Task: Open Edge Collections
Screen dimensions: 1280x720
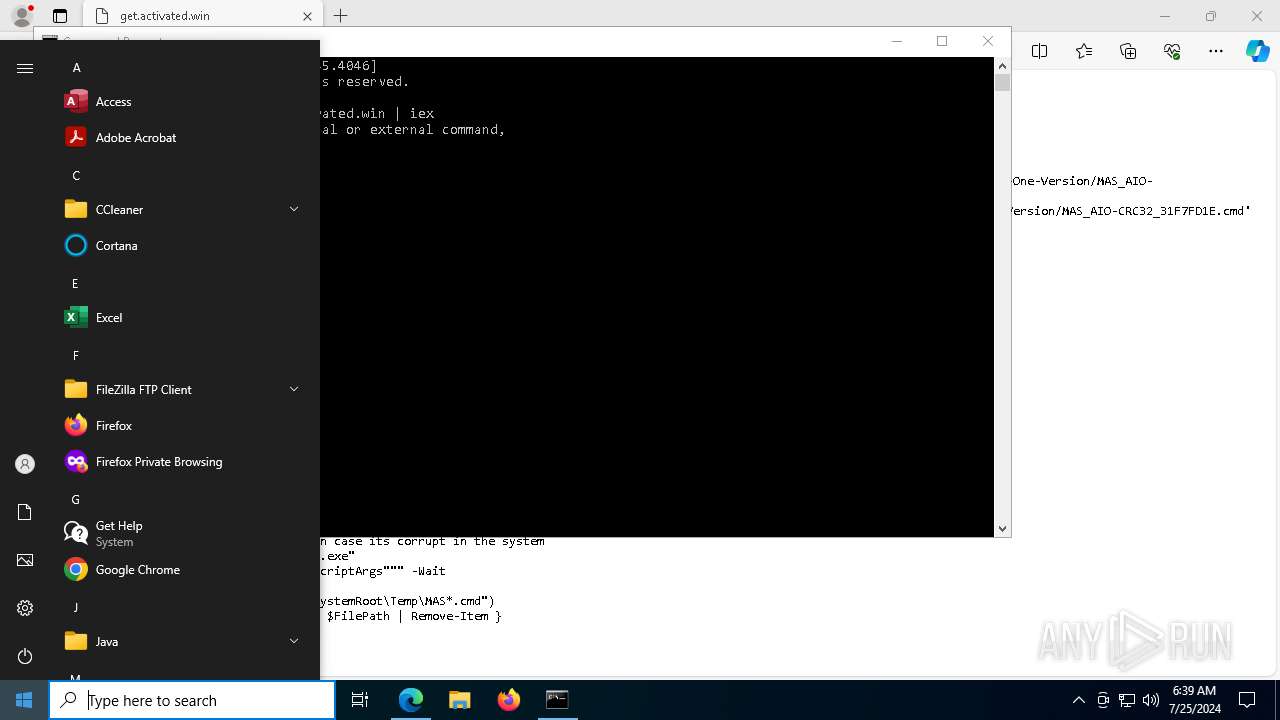Action: (1128, 52)
